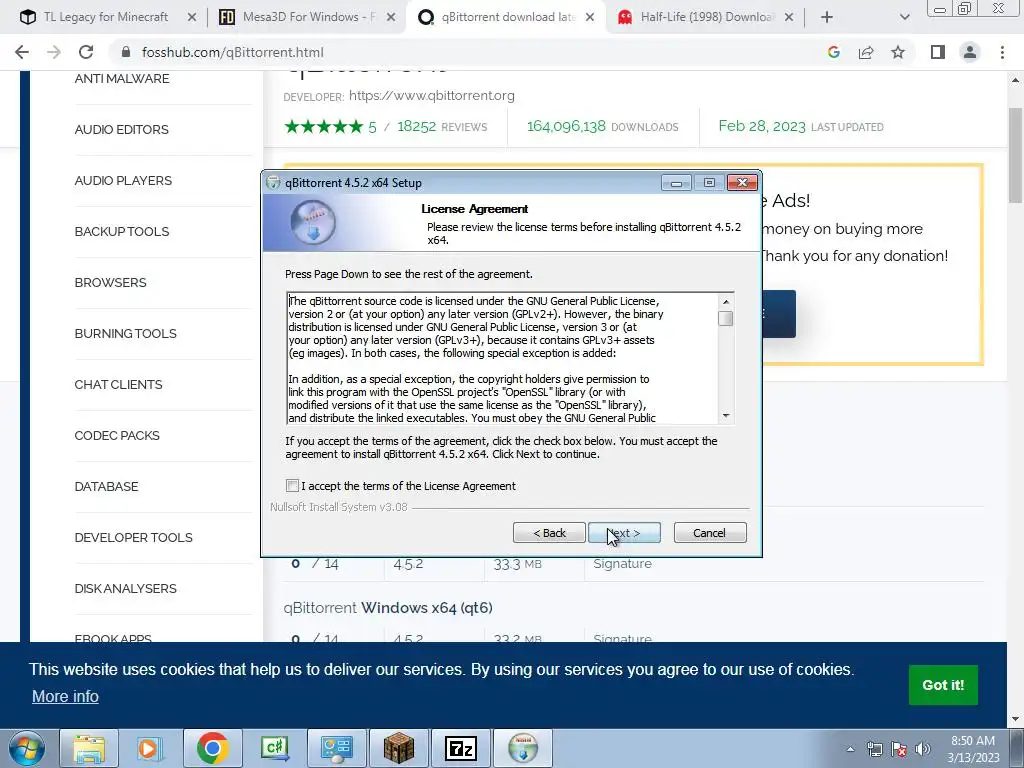Open network tray icon
This screenshot has width=1024, height=768.
(874, 749)
